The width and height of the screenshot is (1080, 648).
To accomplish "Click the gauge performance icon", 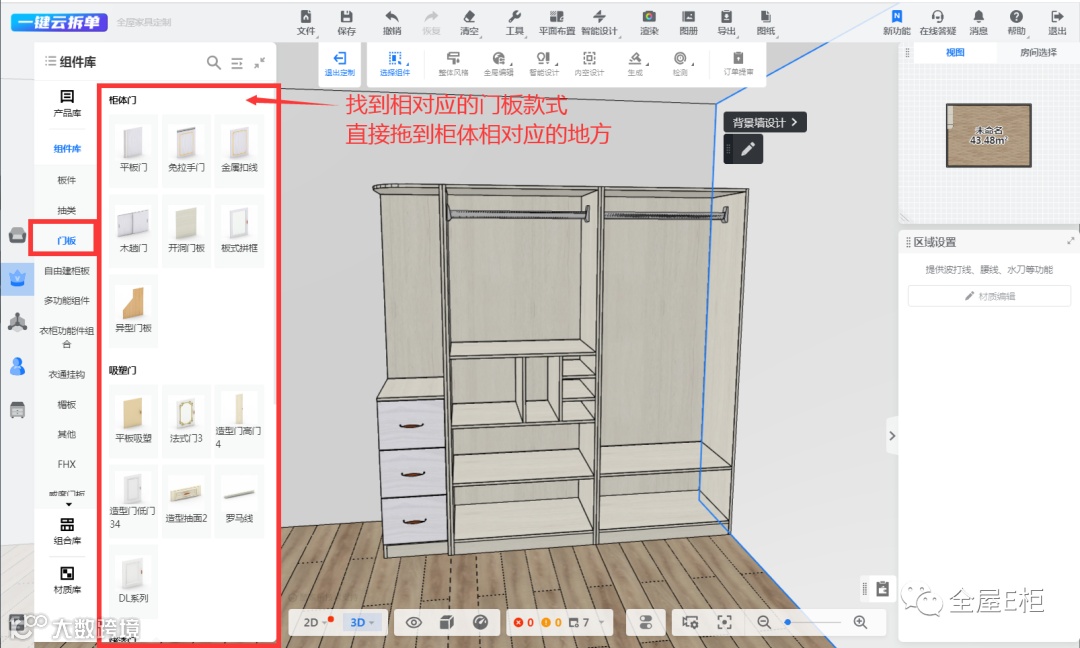I will [x=481, y=623].
